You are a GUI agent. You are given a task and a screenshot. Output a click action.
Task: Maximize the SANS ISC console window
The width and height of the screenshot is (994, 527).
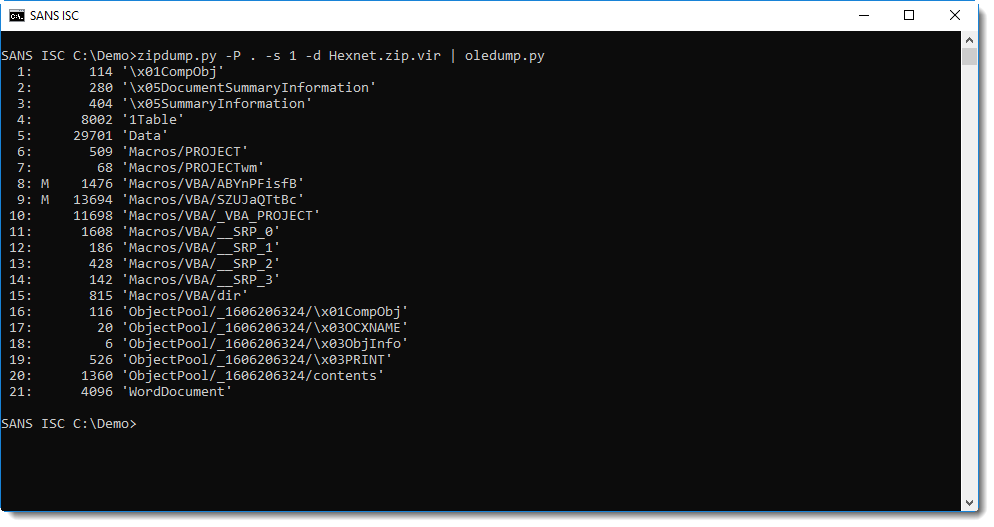(908, 15)
